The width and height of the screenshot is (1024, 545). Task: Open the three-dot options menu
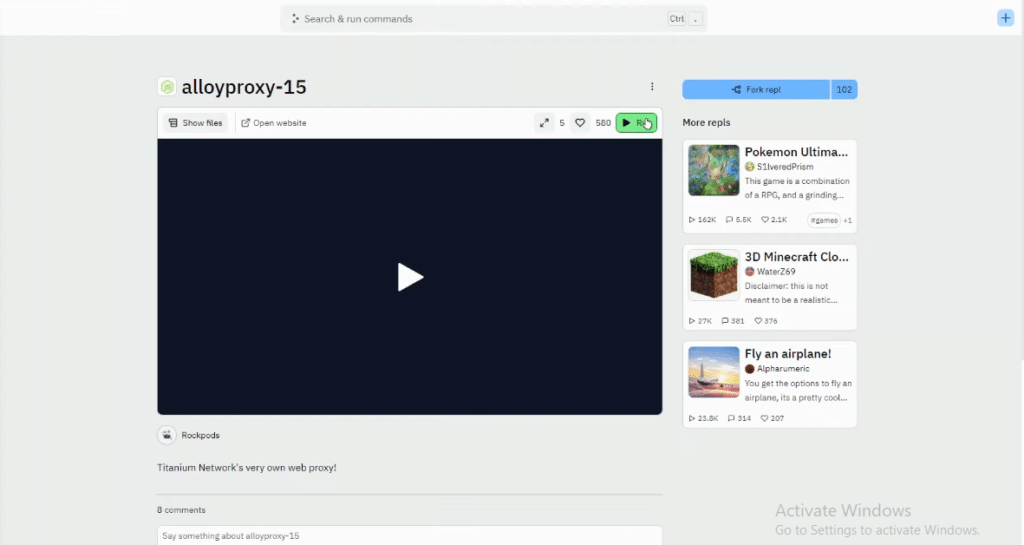652,86
